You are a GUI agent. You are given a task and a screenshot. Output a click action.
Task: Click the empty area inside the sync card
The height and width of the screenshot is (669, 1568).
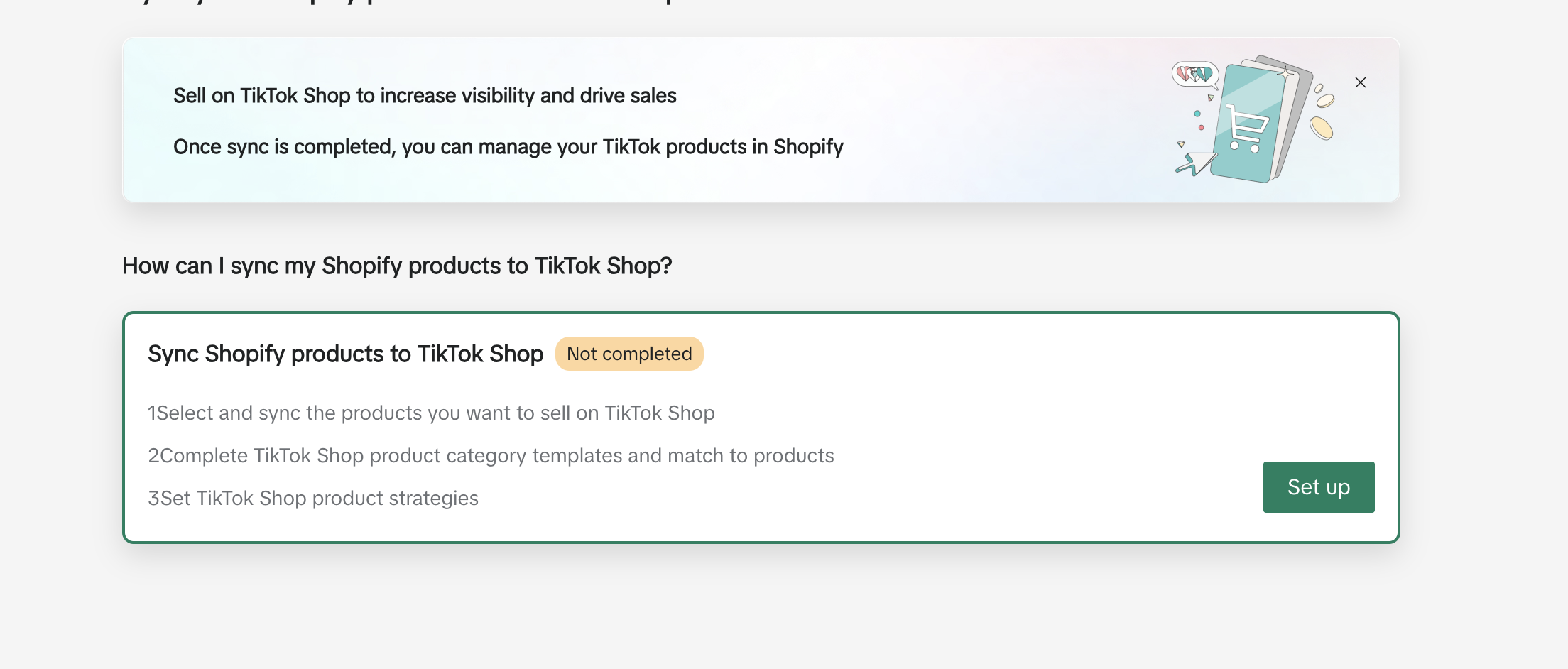pos(994,398)
